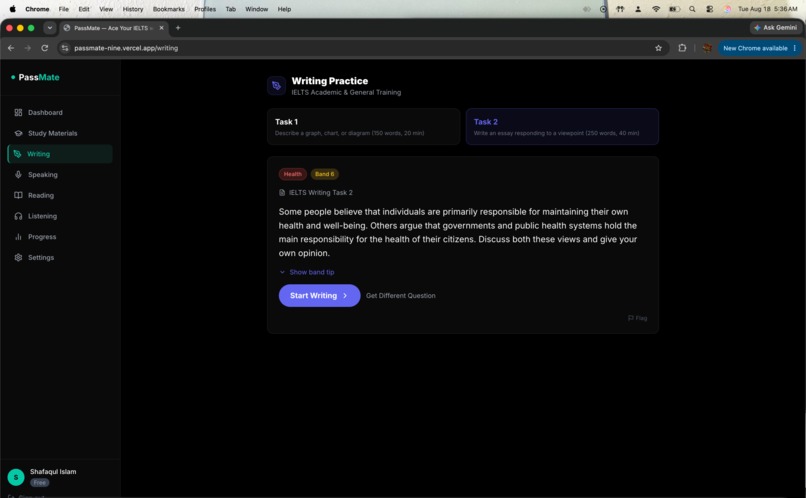Bookmark this page with the star
806x498 pixels.
[658, 48]
